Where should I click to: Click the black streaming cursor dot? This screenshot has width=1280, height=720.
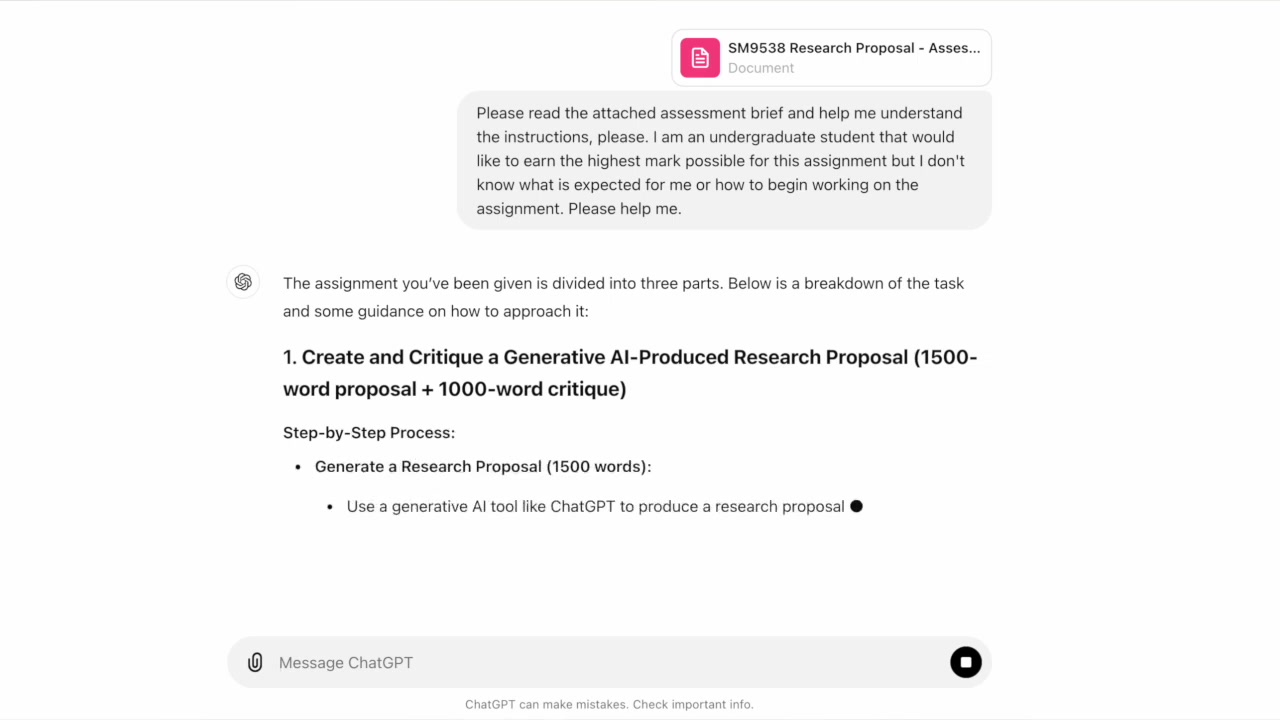pyautogui.click(x=856, y=506)
